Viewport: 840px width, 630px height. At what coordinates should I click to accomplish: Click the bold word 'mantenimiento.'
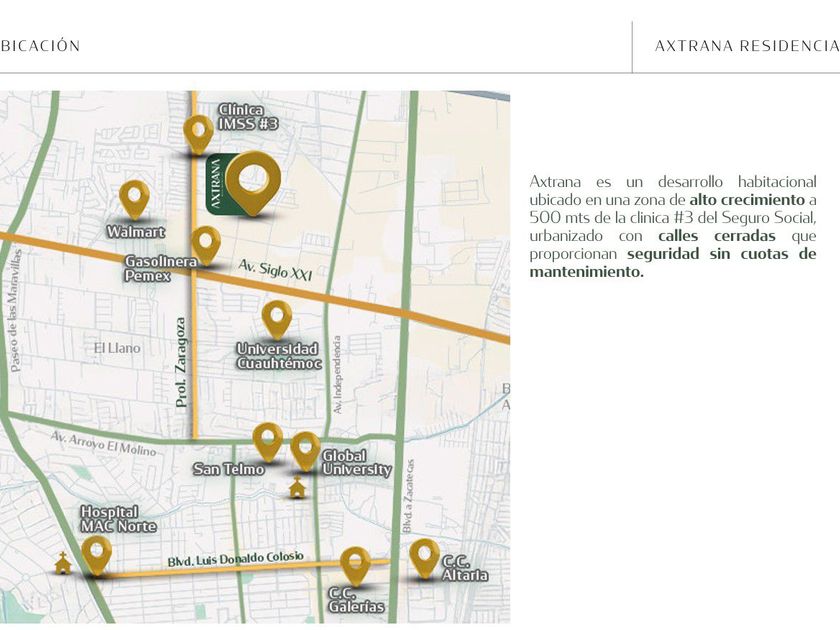click(x=587, y=272)
